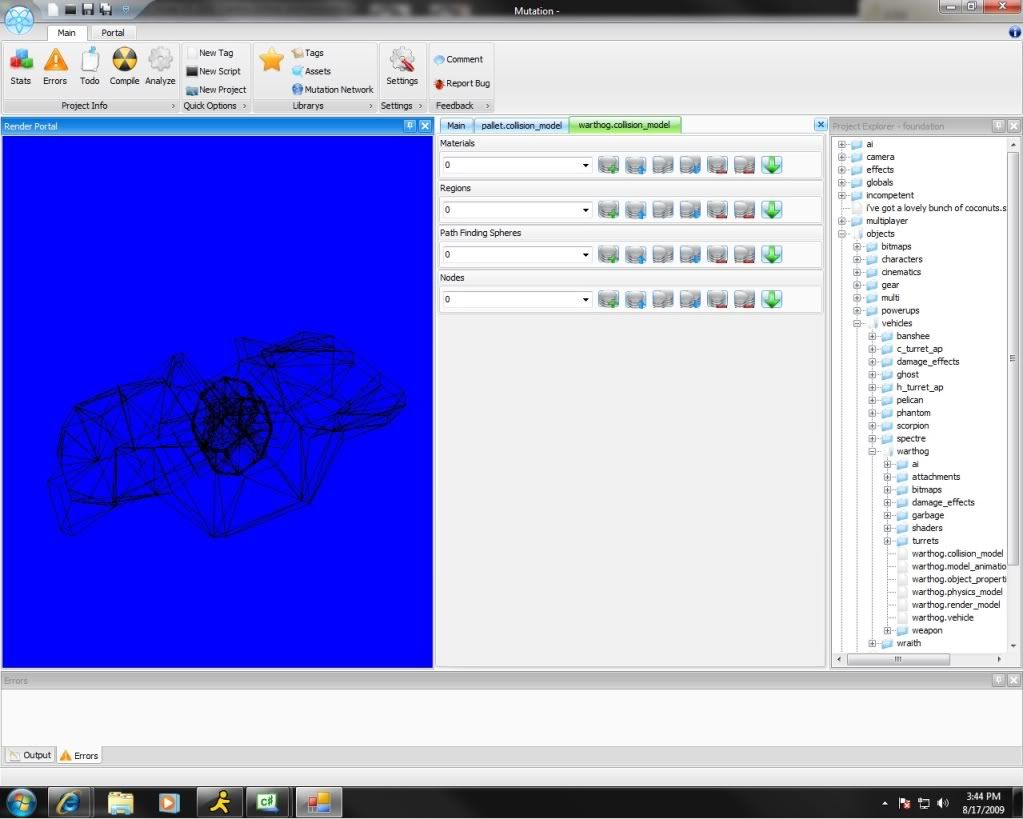Select warthog.vehicle in Project Explorer tree
Viewport: 1023px width, 819px height.
942,618
